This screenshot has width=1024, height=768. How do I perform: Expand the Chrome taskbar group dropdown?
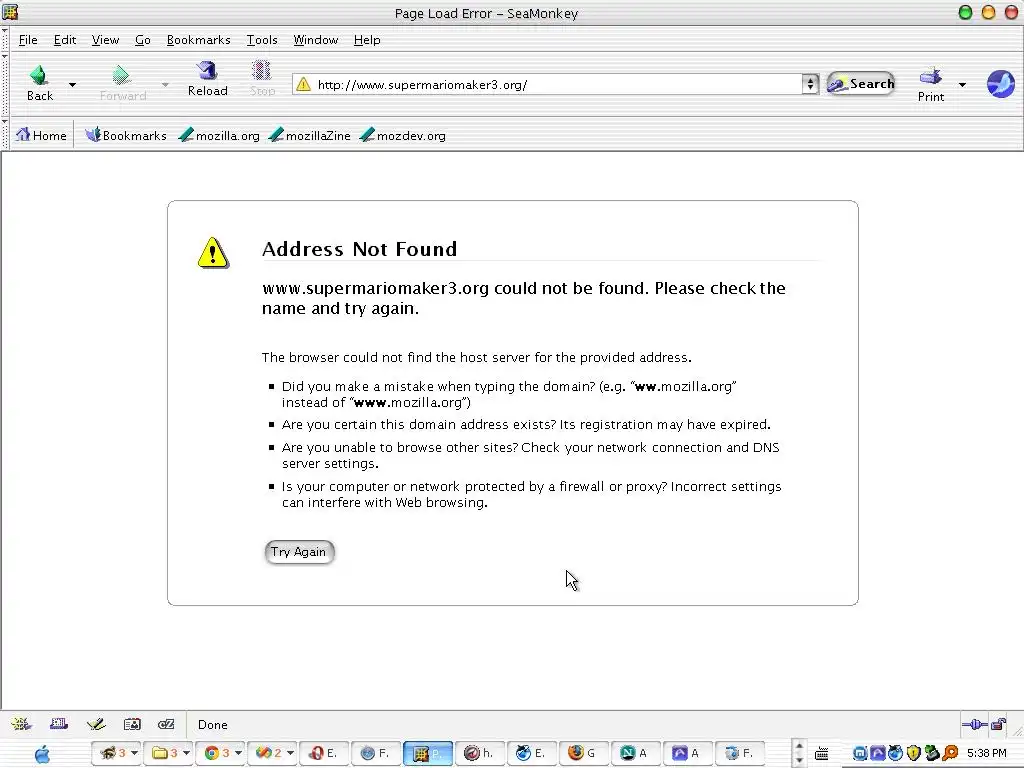tap(238, 753)
